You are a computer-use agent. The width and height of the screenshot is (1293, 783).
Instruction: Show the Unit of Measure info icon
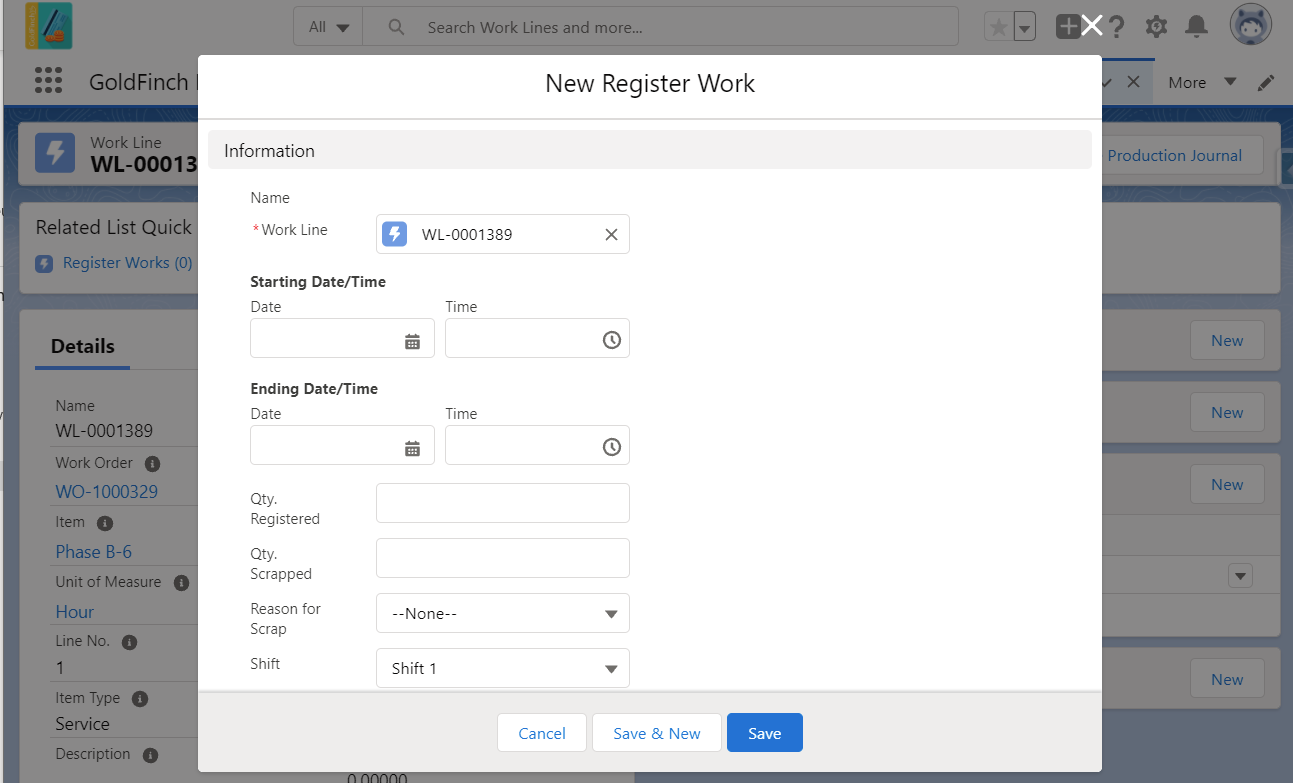[181, 582]
